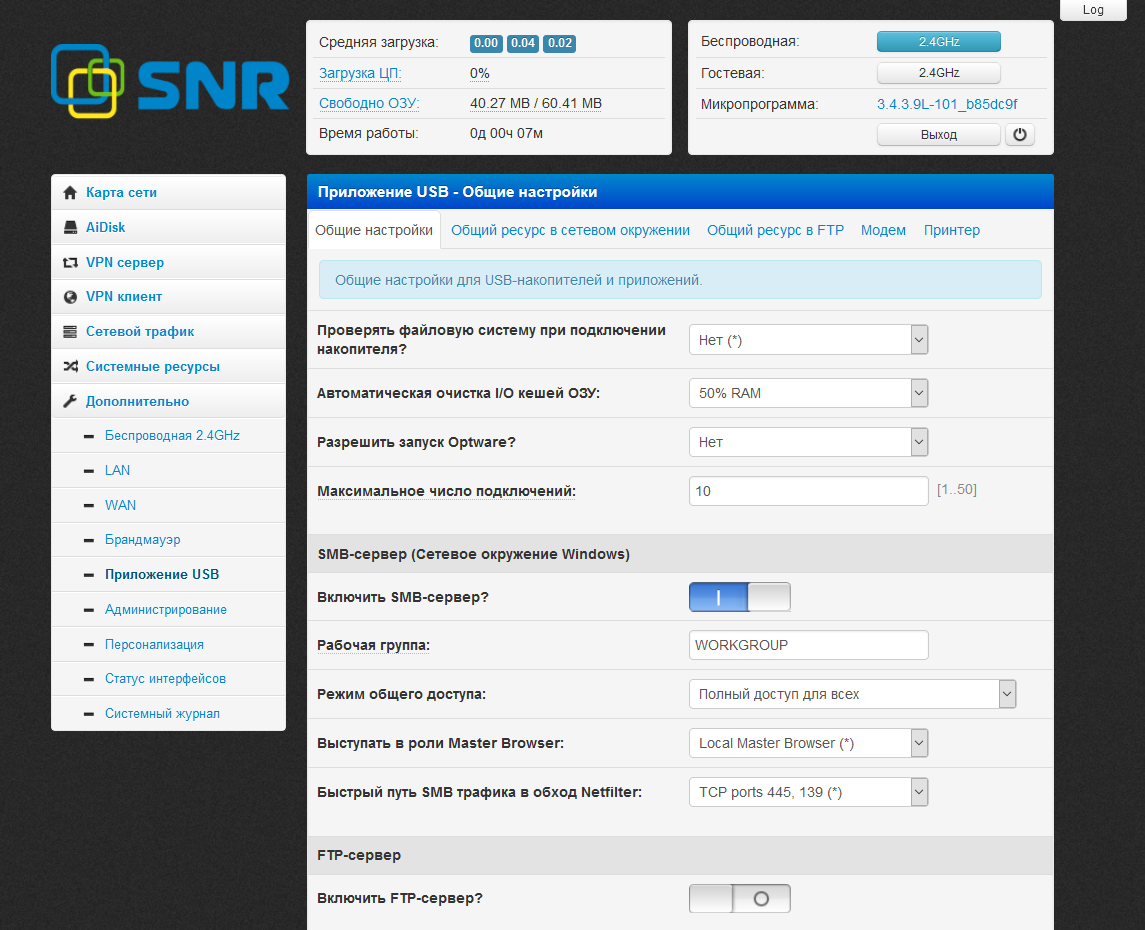Open the Режим общего доступа dropdown
The width and height of the screenshot is (1145, 930).
[852, 694]
